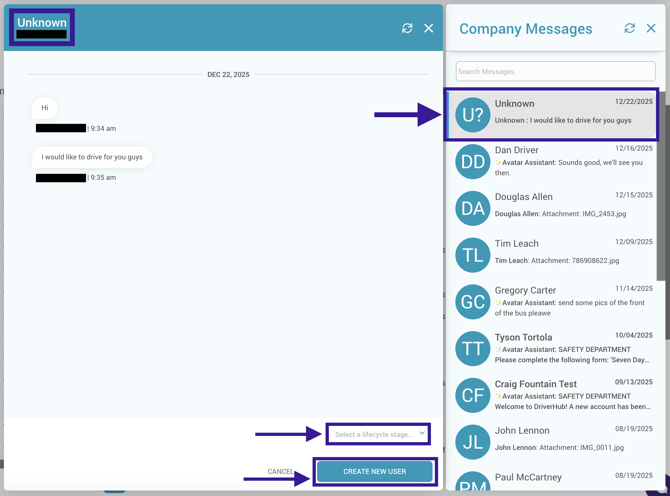Click the 'Hi' message bubble
The height and width of the screenshot is (496, 670).
click(x=45, y=108)
